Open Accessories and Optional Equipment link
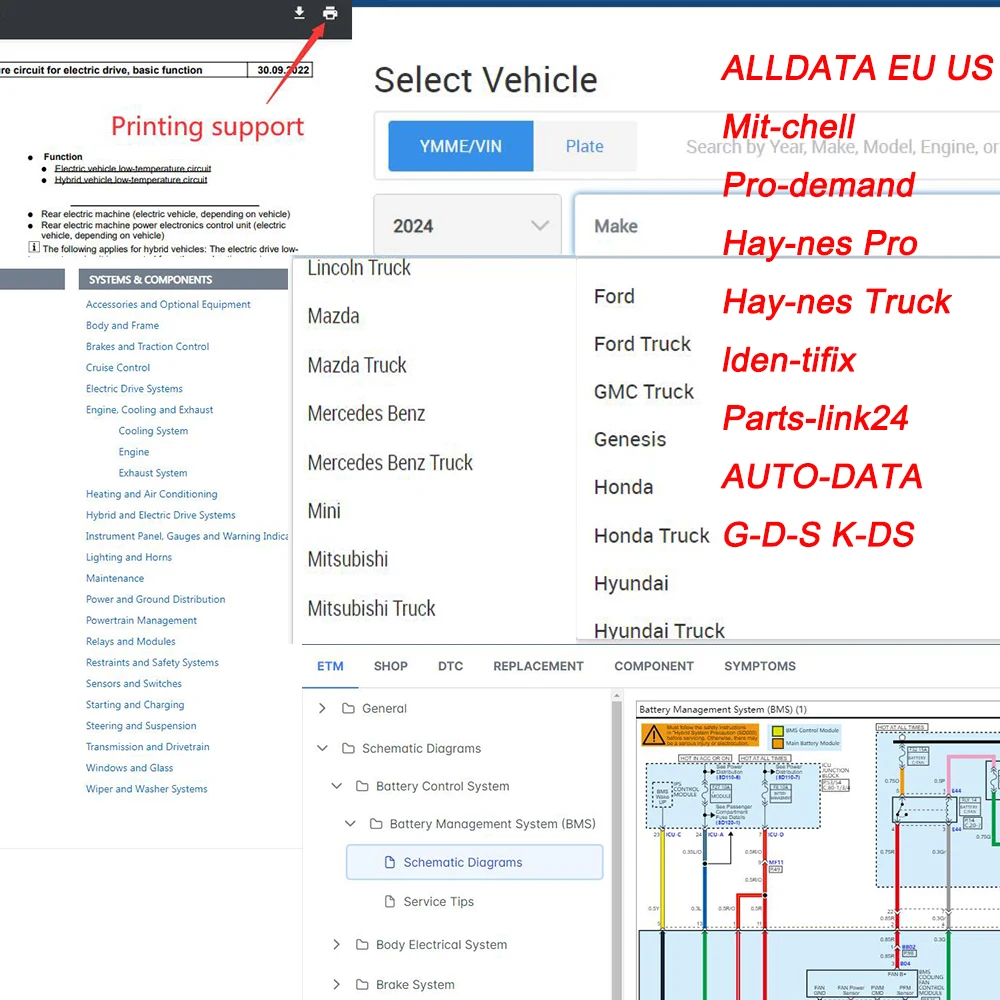Screen dimensions: 1000x1000 [168, 304]
